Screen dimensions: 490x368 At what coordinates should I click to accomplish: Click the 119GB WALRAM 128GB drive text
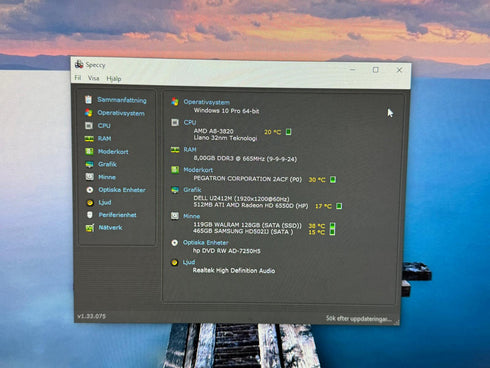247,225
